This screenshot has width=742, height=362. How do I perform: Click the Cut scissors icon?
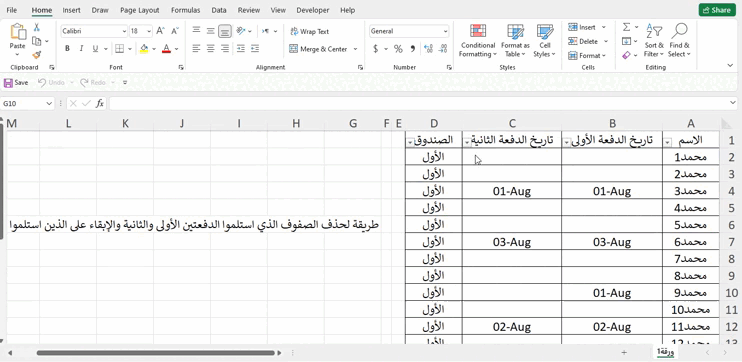(37, 27)
